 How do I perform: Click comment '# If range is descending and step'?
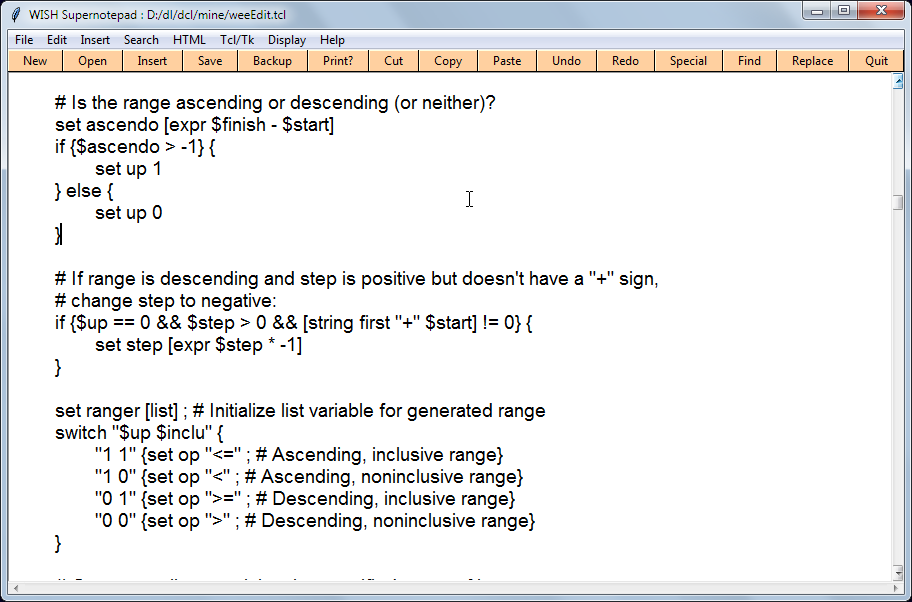(357, 279)
